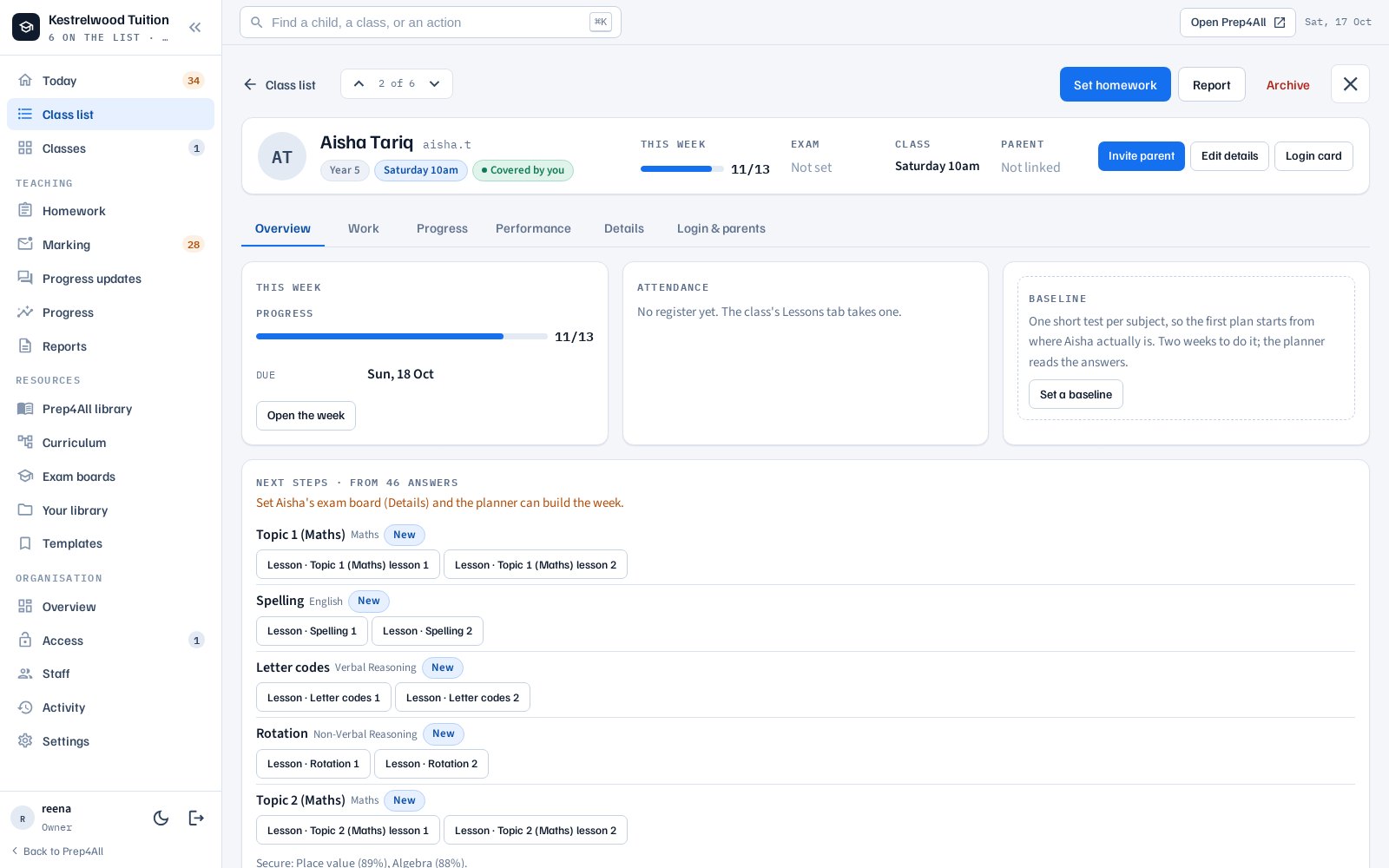This screenshot has height=868, width=1389.
Task: Open Today in the sidebar
Action: (110, 81)
